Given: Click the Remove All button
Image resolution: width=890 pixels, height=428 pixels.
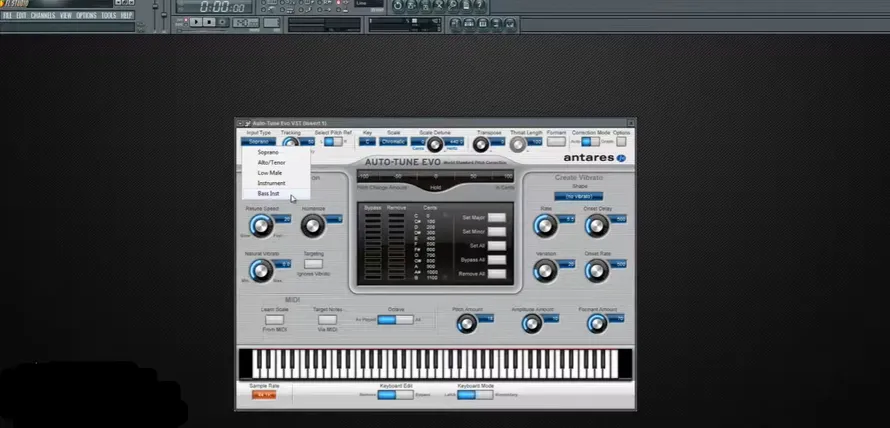Looking at the screenshot, I should (497, 274).
